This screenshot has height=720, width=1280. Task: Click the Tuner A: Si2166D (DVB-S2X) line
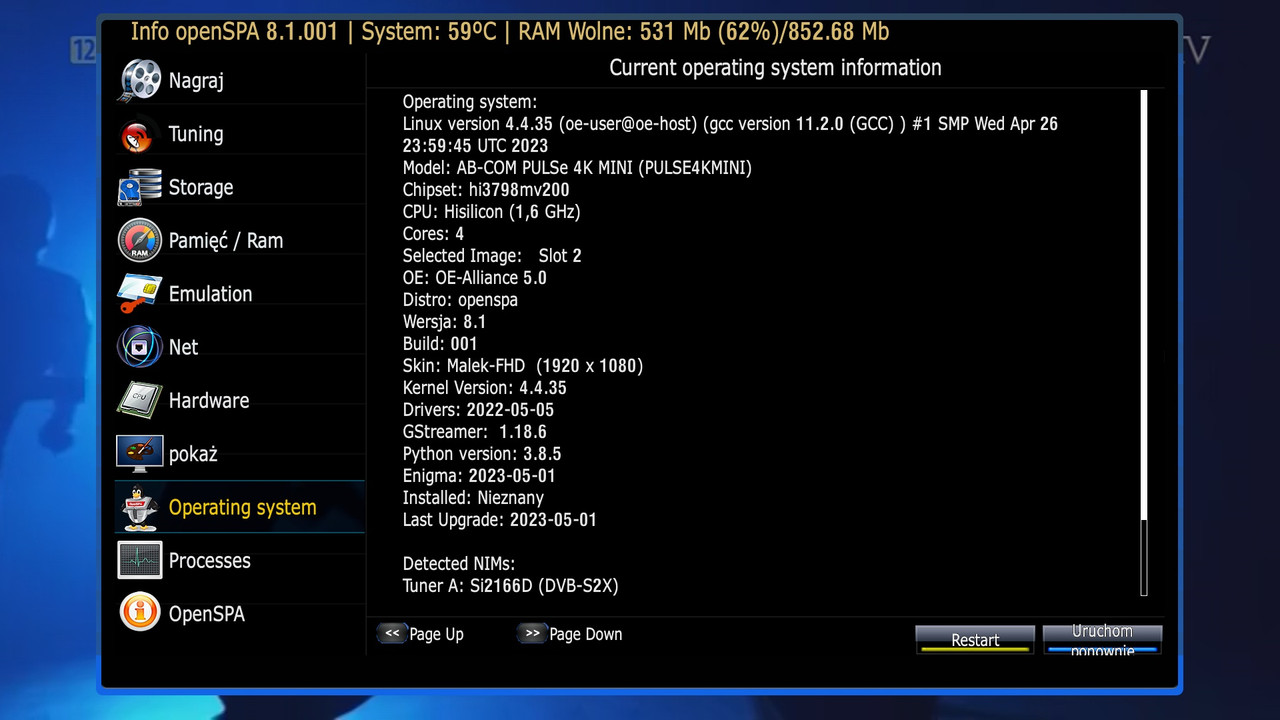point(511,586)
